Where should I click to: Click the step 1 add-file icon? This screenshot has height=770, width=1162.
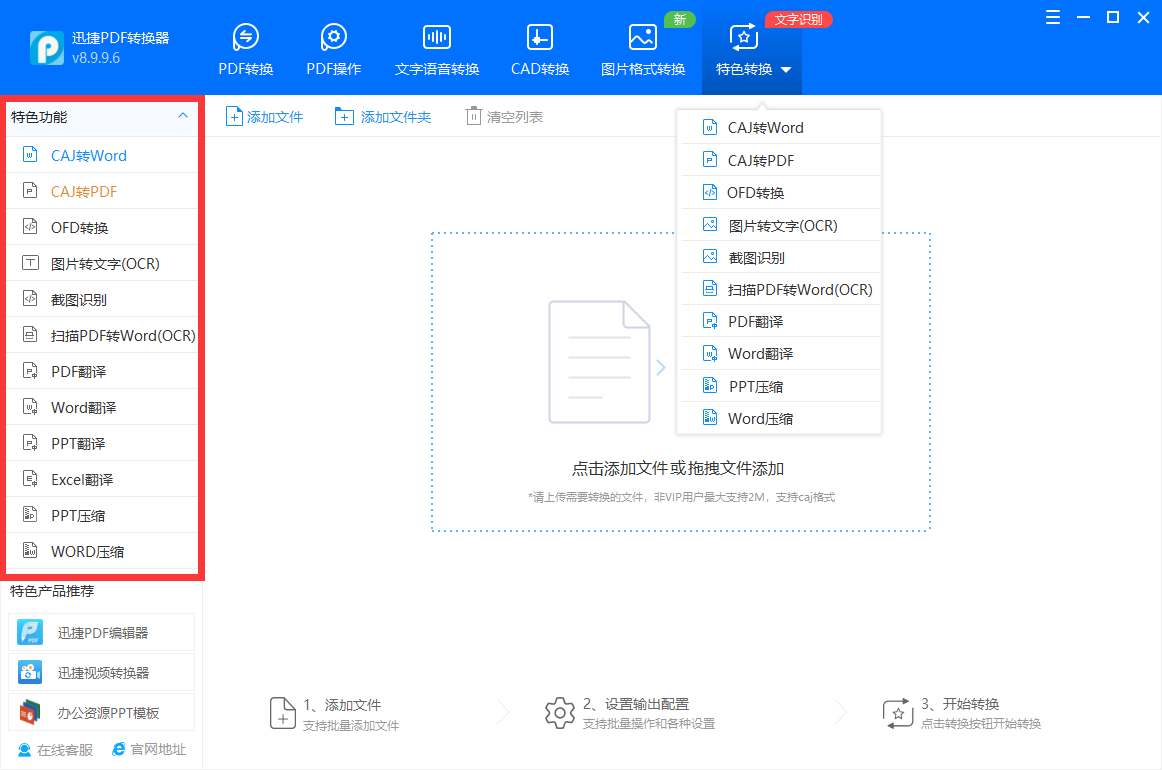(x=282, y=713)
